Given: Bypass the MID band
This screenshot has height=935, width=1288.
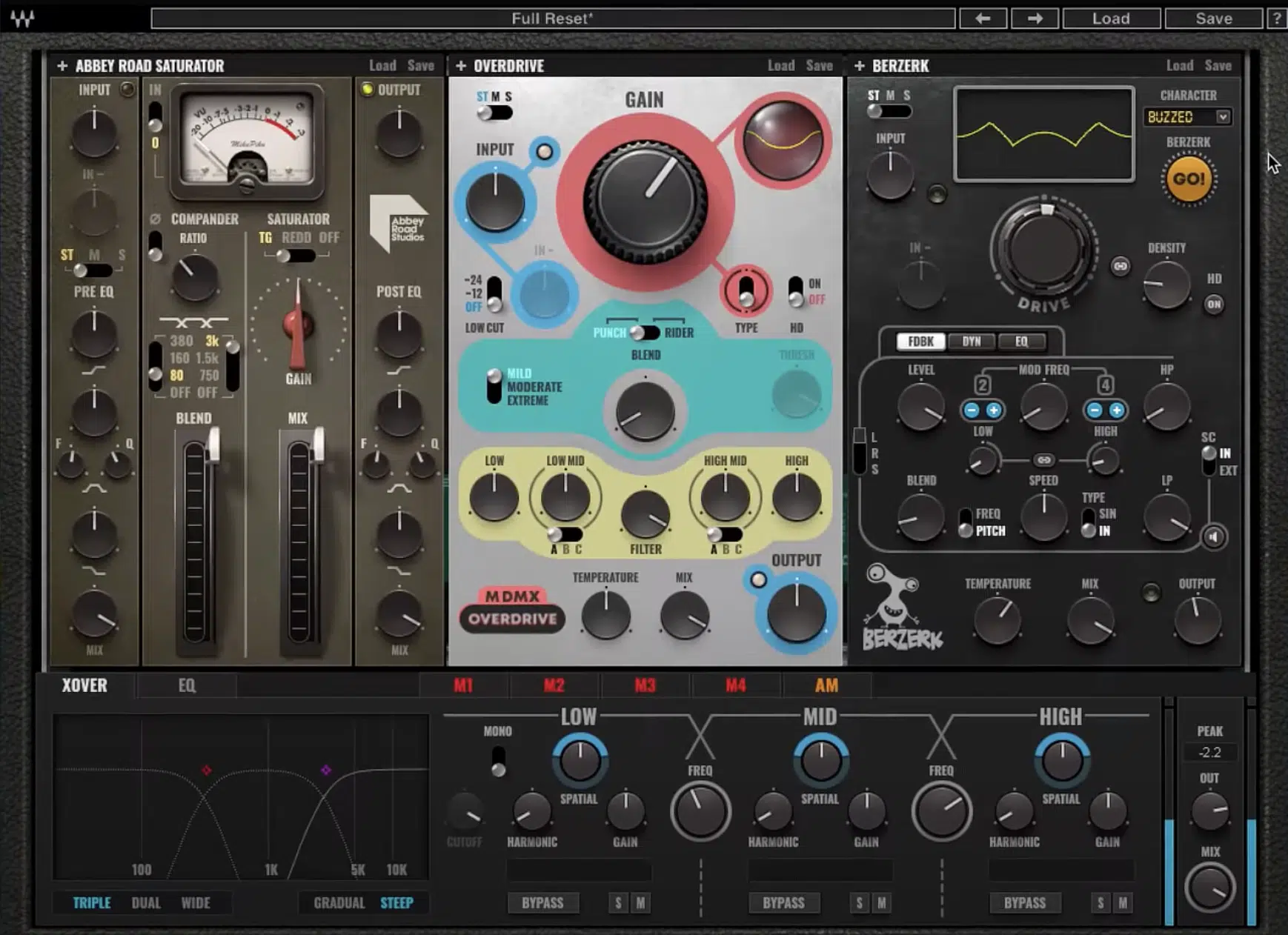Looking at the screenshot, I should [x=783, y=902].
